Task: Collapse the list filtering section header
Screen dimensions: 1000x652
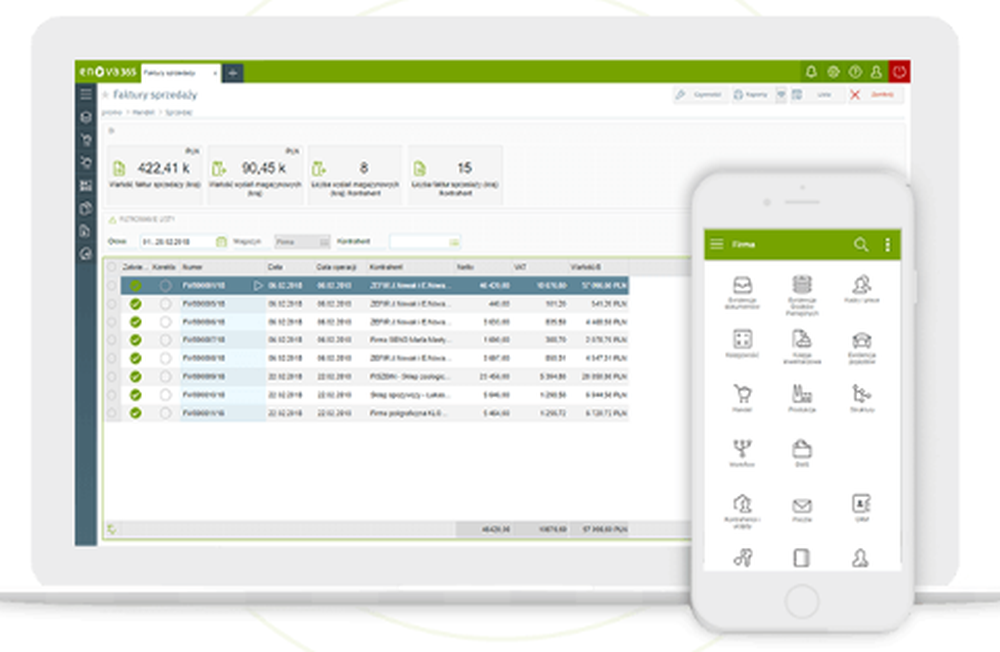Action: click(141, 219)
